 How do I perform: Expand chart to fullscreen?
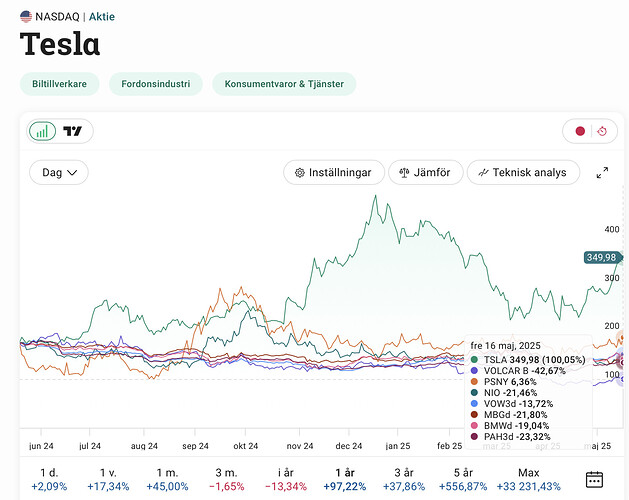(602, 173)
